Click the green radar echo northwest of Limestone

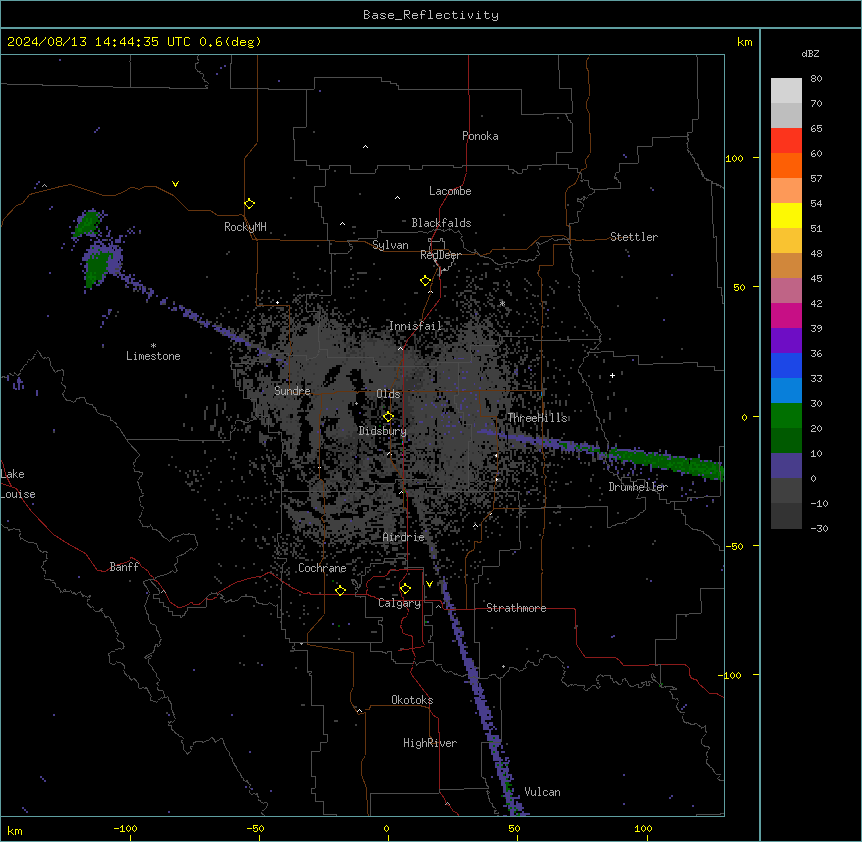click(97, 267)
